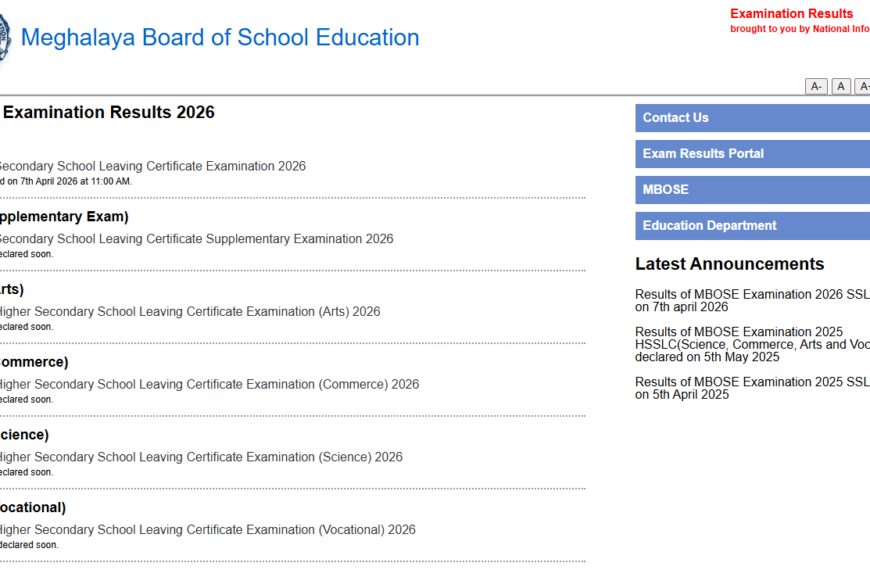Open Exam Results Portal menu item
Viewport: 870px width, 570px height.
pyautogui.click(x=752, y=154)
